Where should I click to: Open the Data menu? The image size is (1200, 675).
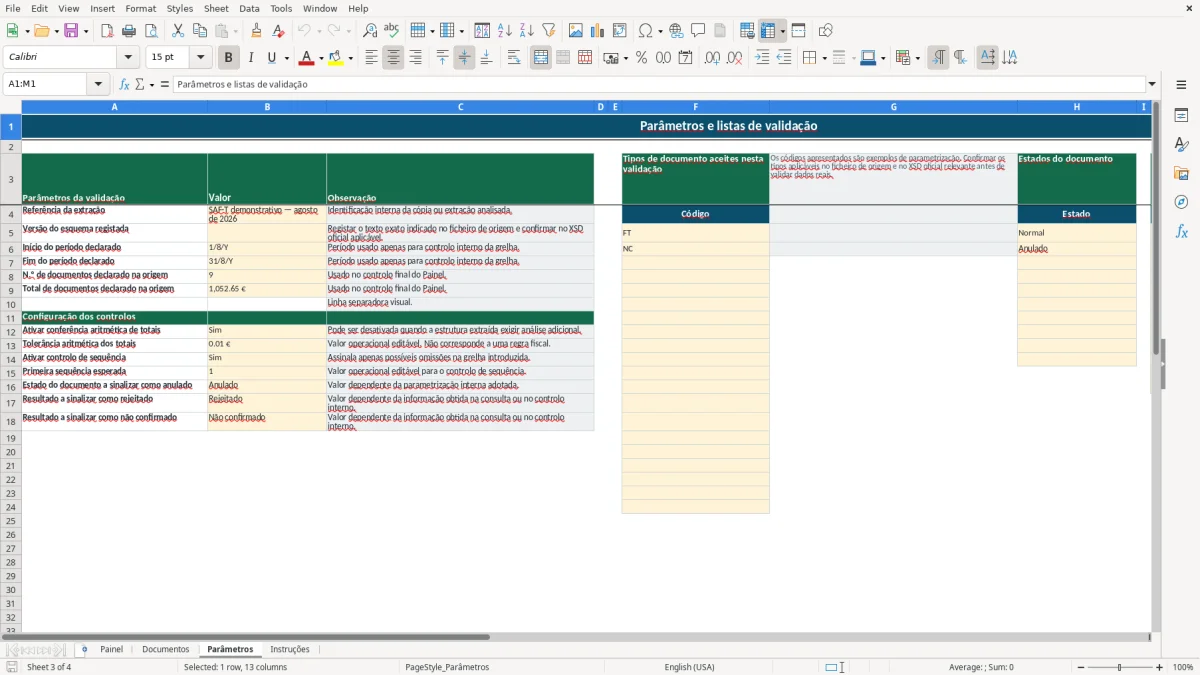pos(249,8)
